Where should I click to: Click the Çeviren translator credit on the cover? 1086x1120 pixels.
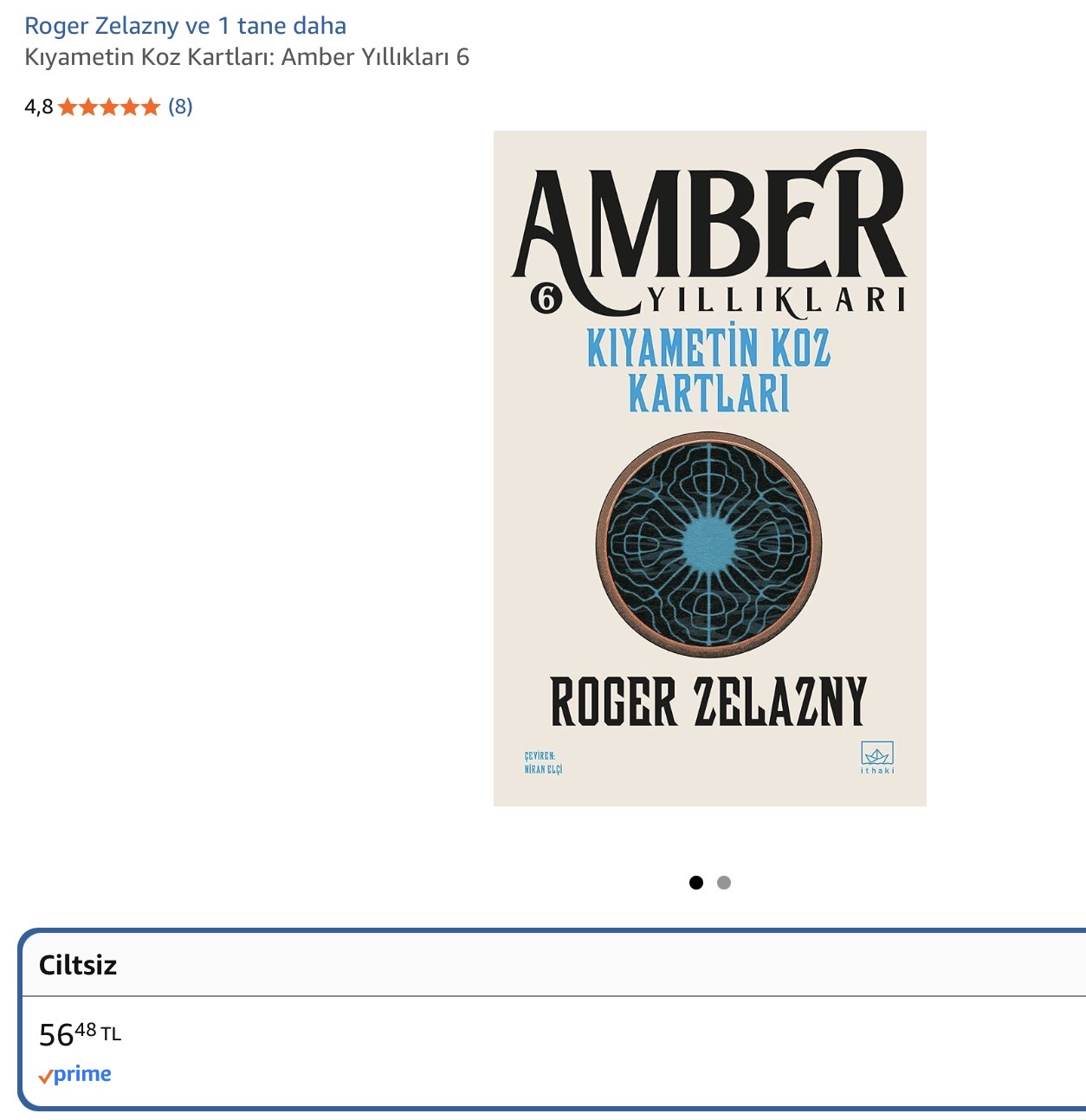(x=543, y=762)
